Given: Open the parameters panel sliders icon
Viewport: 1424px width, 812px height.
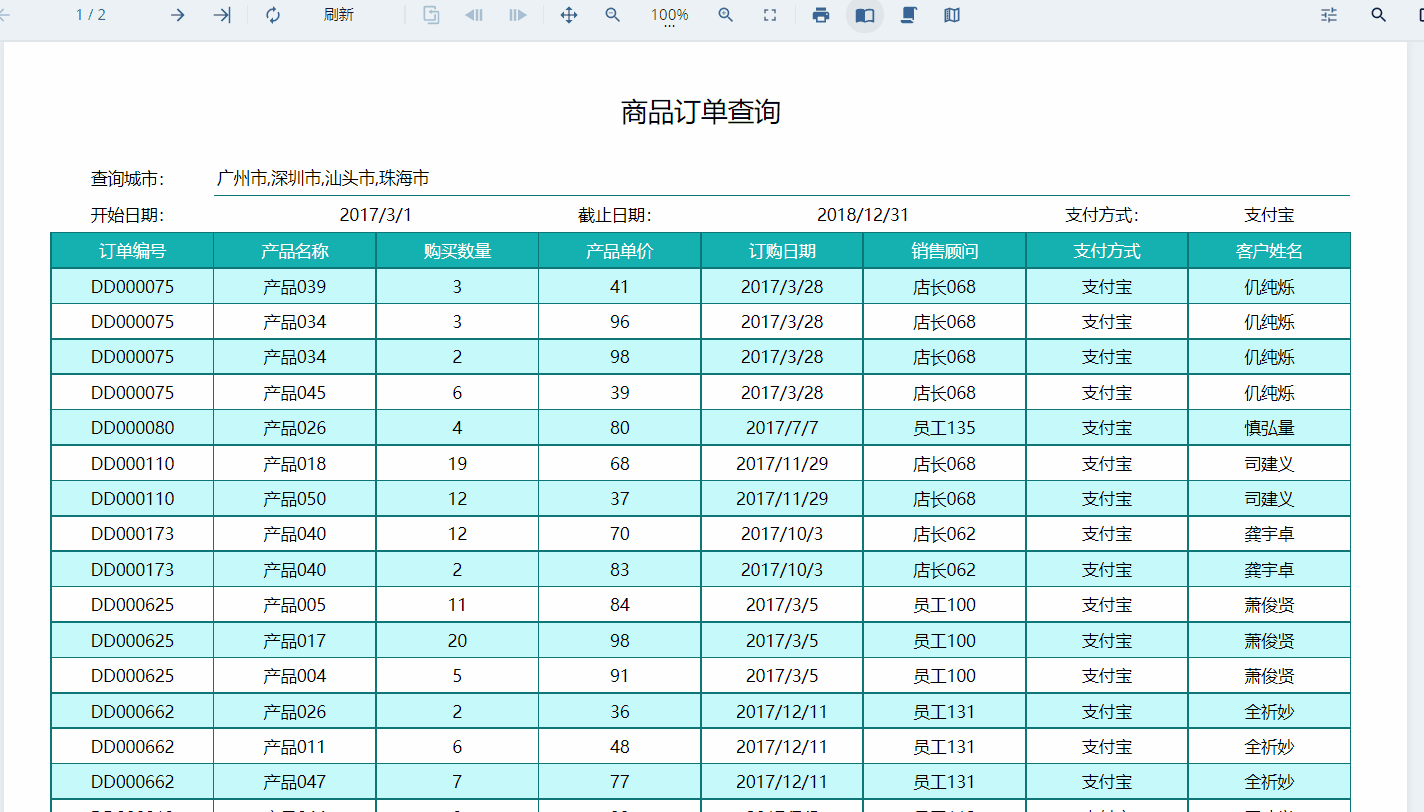Looking at the screenshot, I should coord(1329,15).
